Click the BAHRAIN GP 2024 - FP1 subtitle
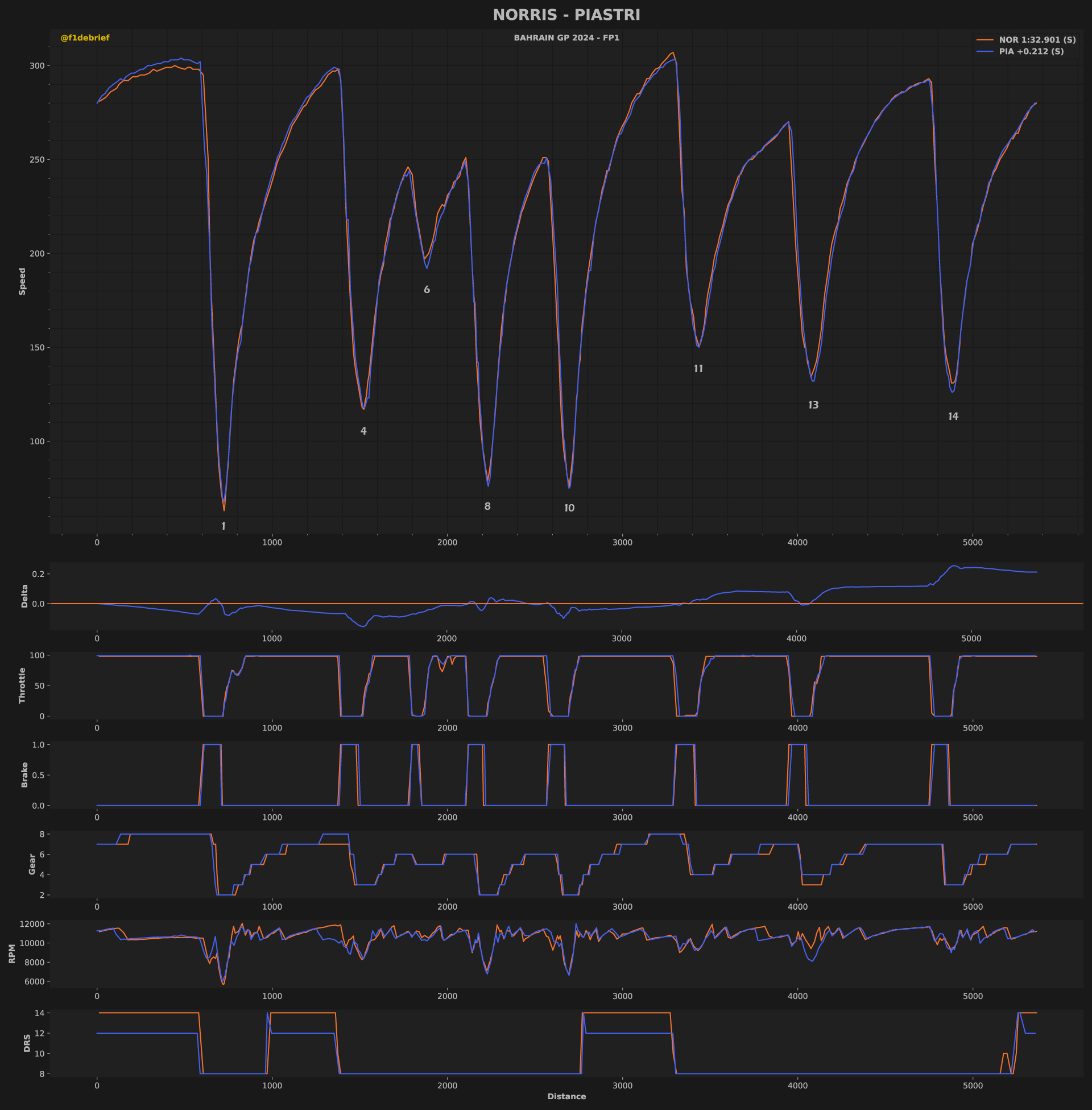Viewport: 1092px width, 1110px height. click(x=566, y=38)
